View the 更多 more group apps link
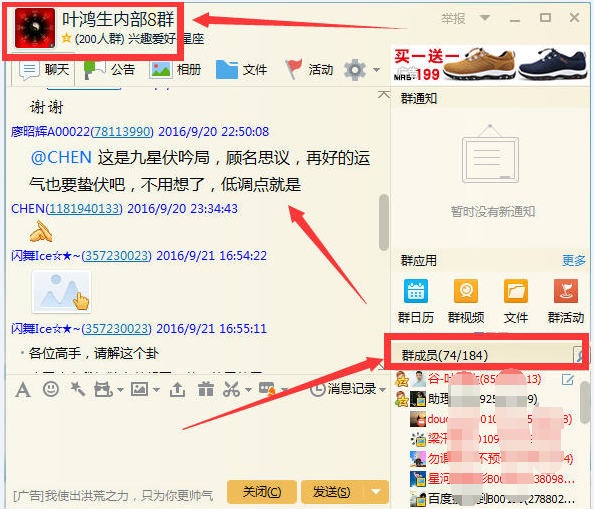Screen dimensions: 594x509 tap(574, 261)
